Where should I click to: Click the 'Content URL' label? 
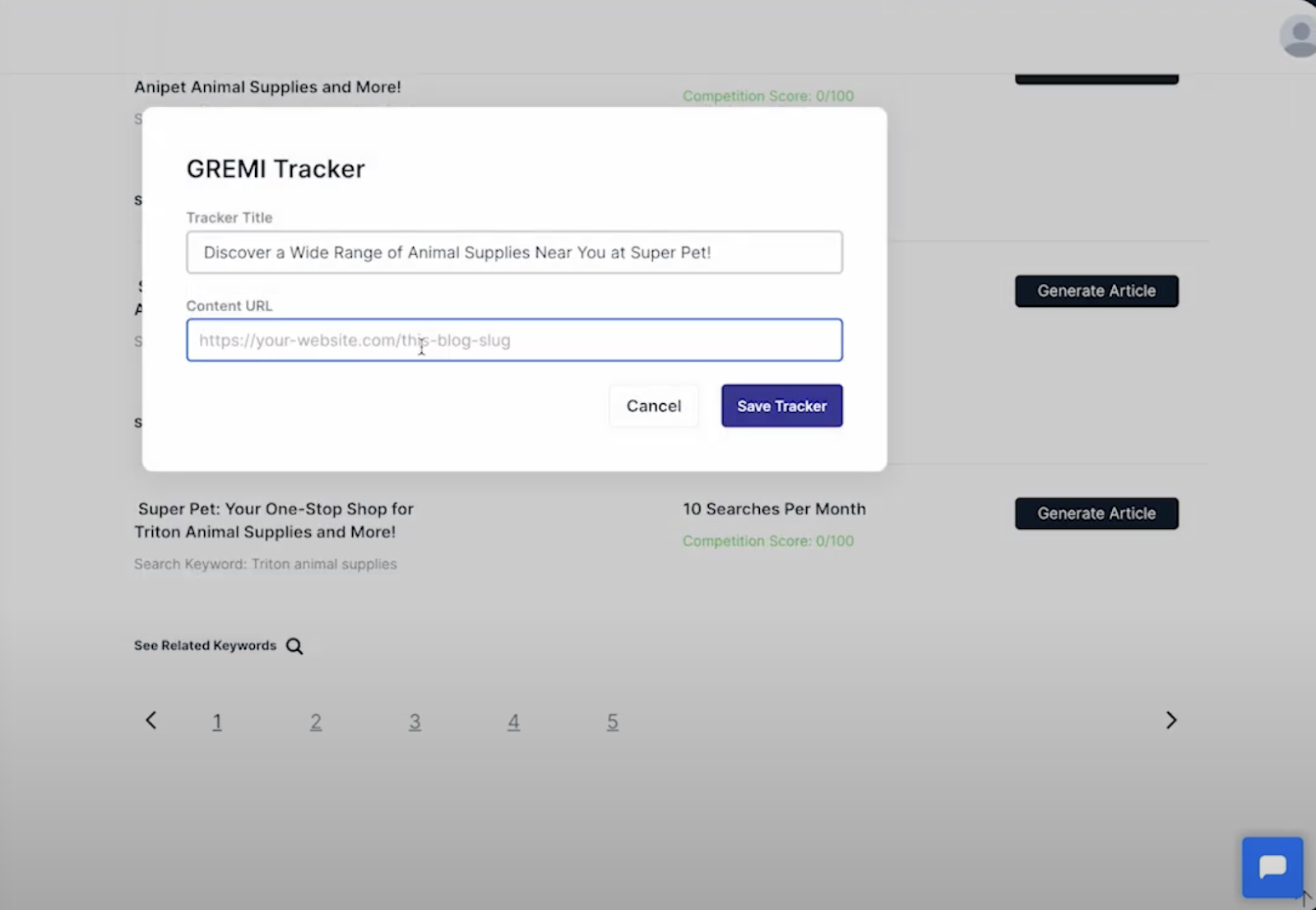(x=229, y=306)
